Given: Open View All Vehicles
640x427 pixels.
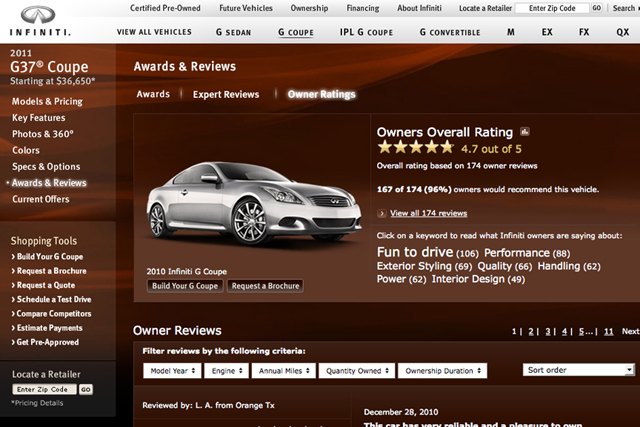Looking at the screenshot, I should tap(154, 32).
